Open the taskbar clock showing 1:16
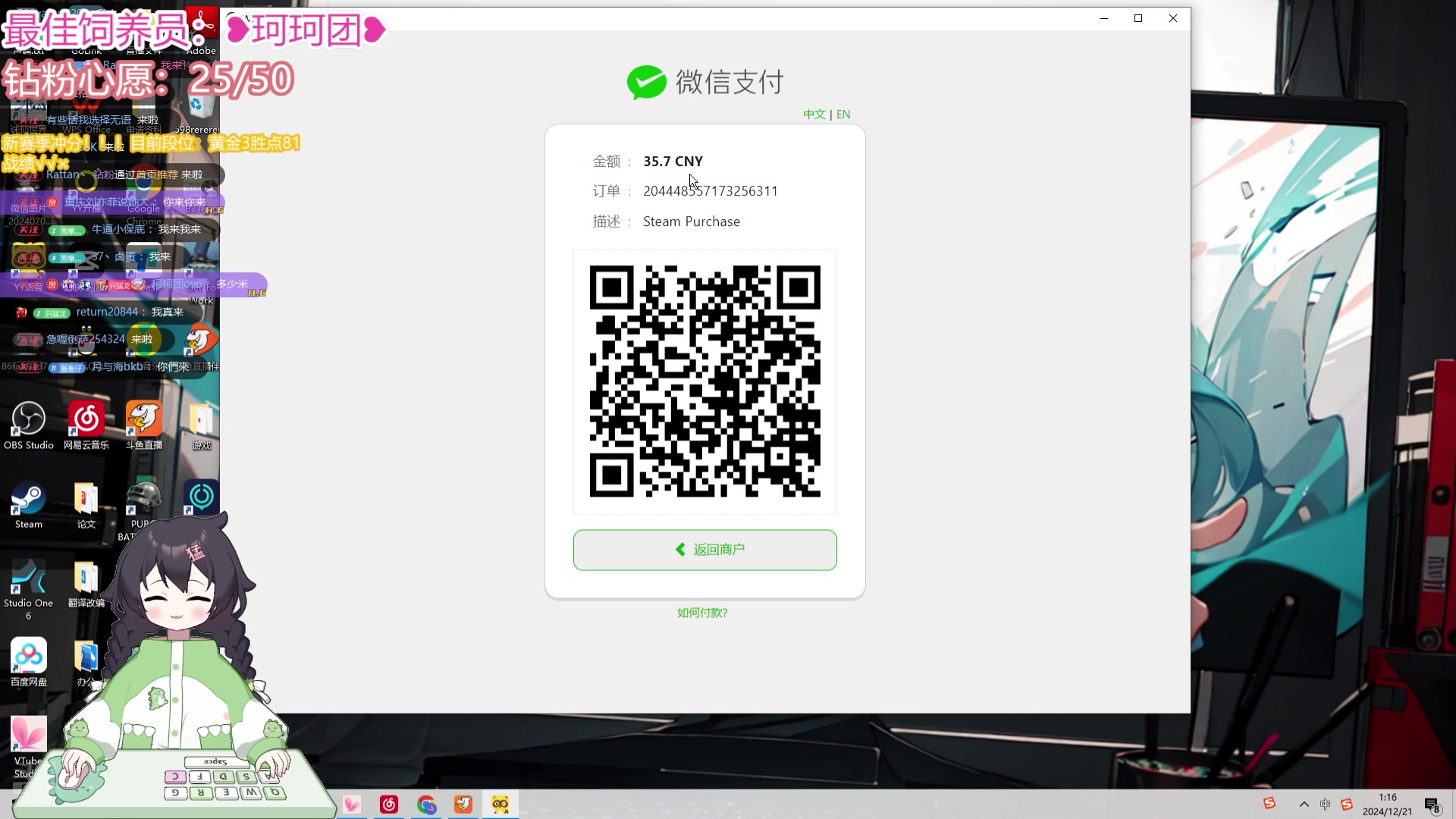The image size is (1456, 819). tap(1387, 805)
